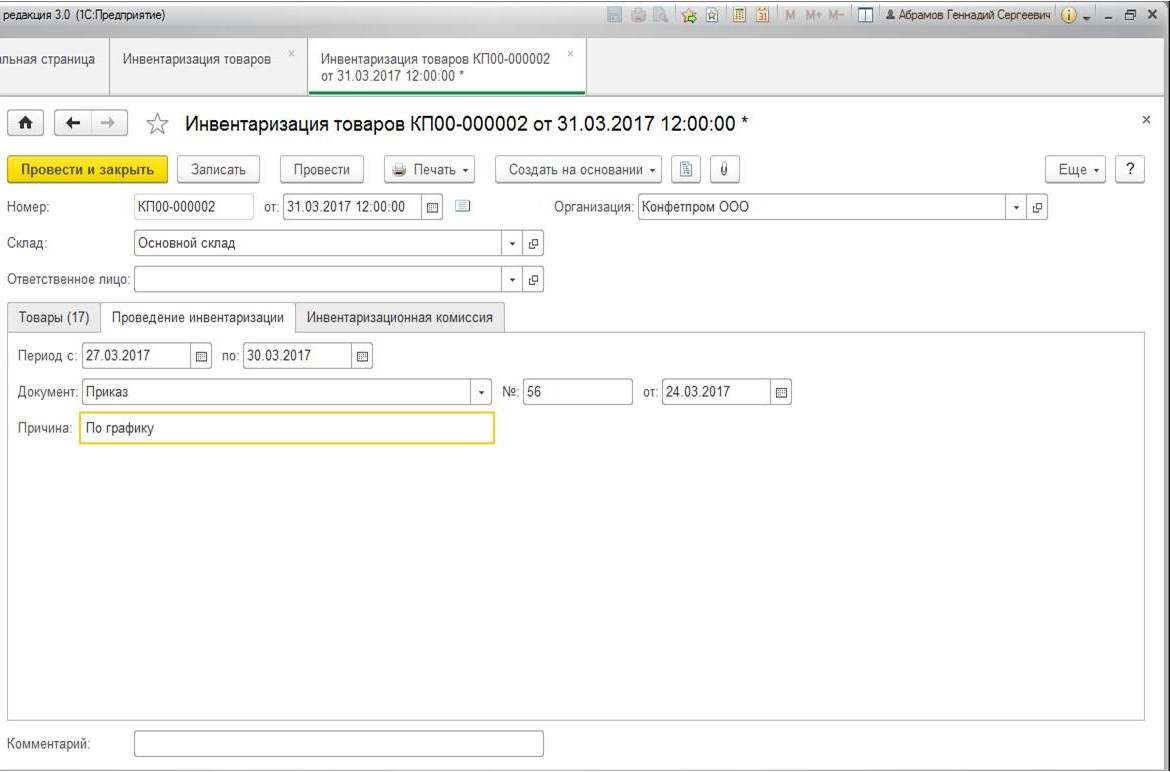Open the Документ Приказ dropdown
The image size is (1170, 772).
point(481,392)
